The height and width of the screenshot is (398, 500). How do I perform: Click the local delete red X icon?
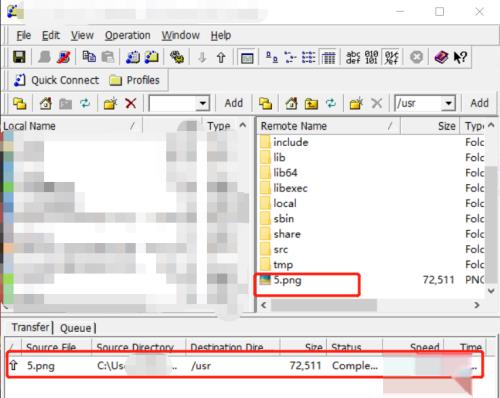pyautogui.click(x=131, y=103)
